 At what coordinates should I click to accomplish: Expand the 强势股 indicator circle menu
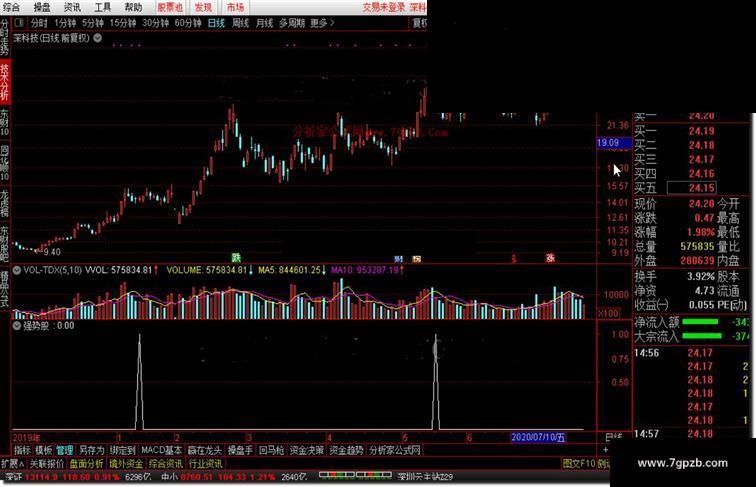coord(17,325)
